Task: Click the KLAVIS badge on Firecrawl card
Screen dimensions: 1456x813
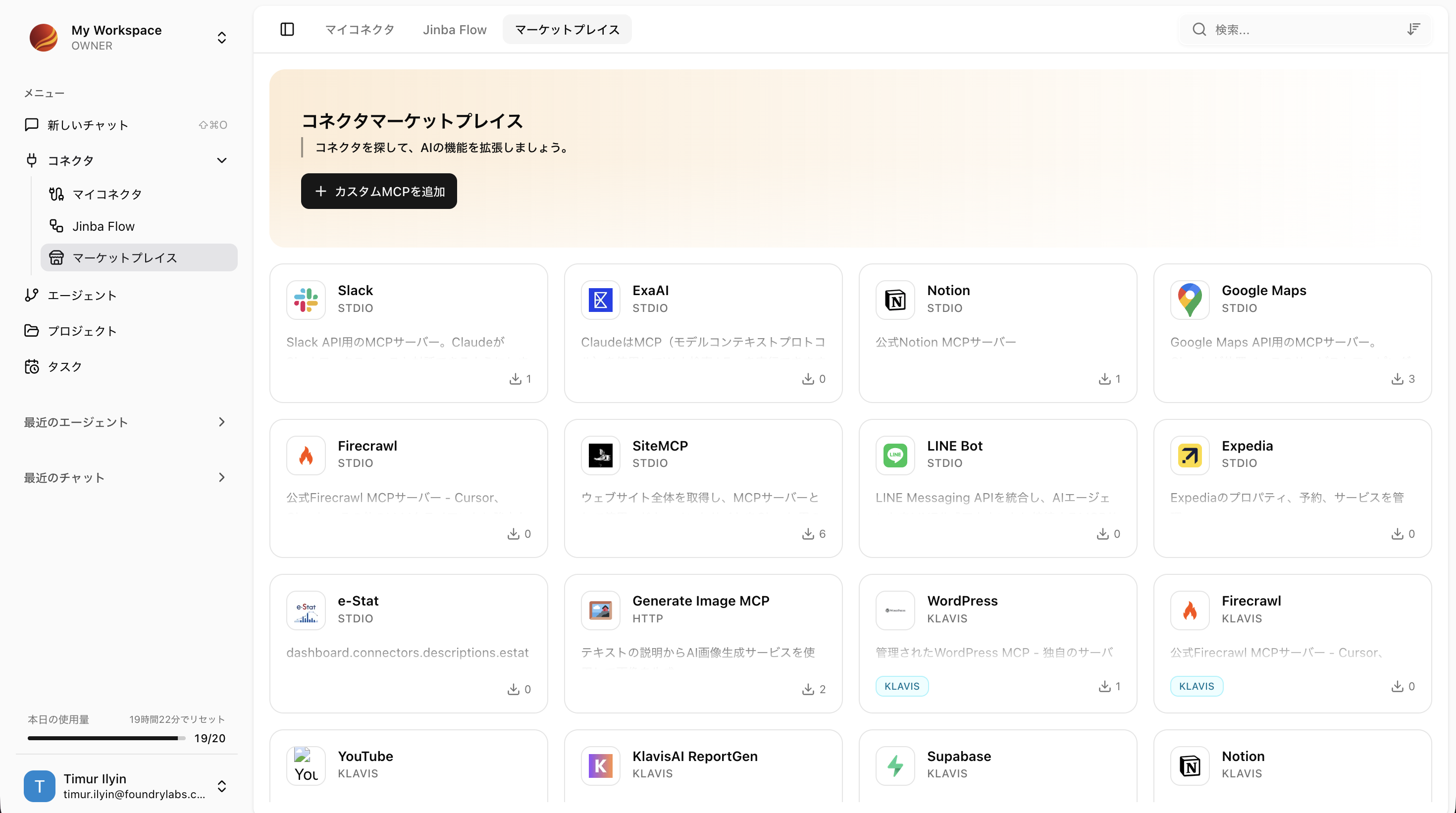Action: [x=1196, y=686]
